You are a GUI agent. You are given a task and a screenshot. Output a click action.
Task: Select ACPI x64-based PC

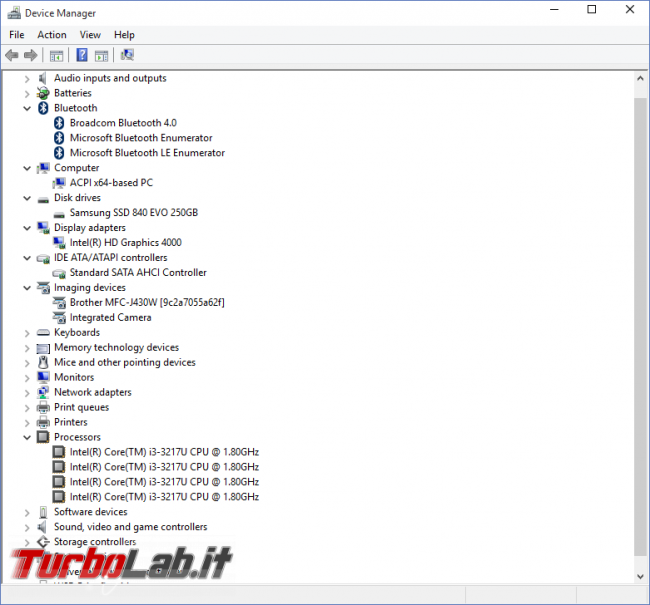111,182
